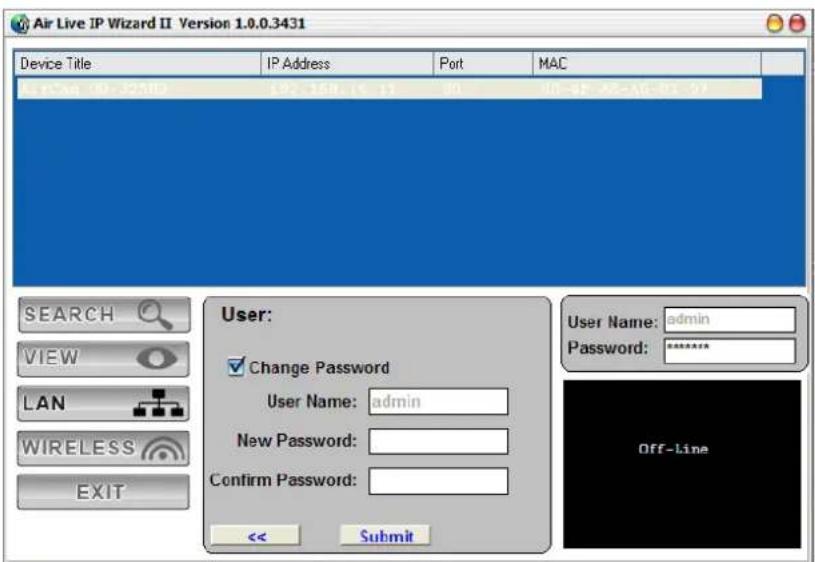Select the highlighted device row in list
Screen dimensions: 815x562
click(389, 88)
